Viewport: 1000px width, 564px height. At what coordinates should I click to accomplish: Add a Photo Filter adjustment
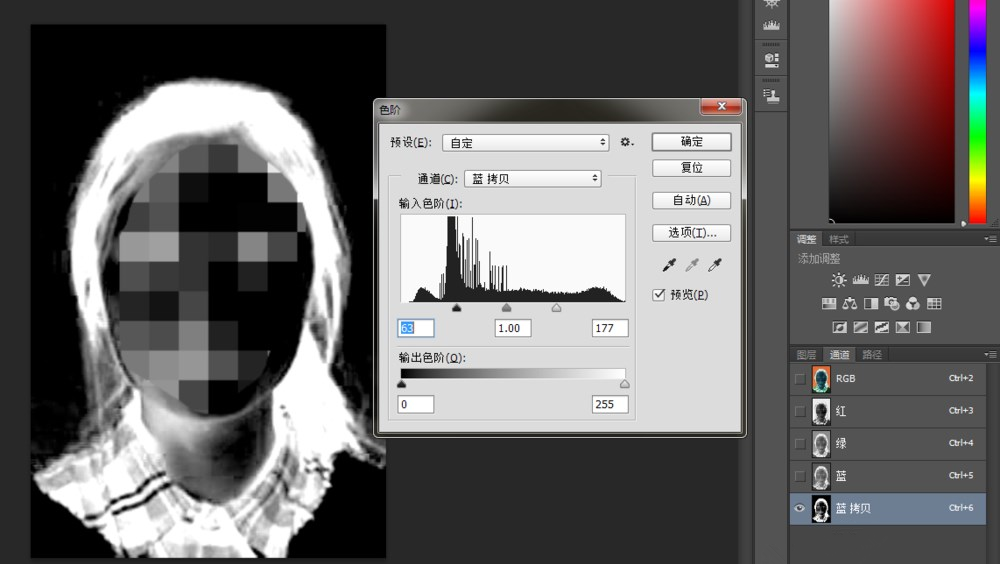(892, 303)
